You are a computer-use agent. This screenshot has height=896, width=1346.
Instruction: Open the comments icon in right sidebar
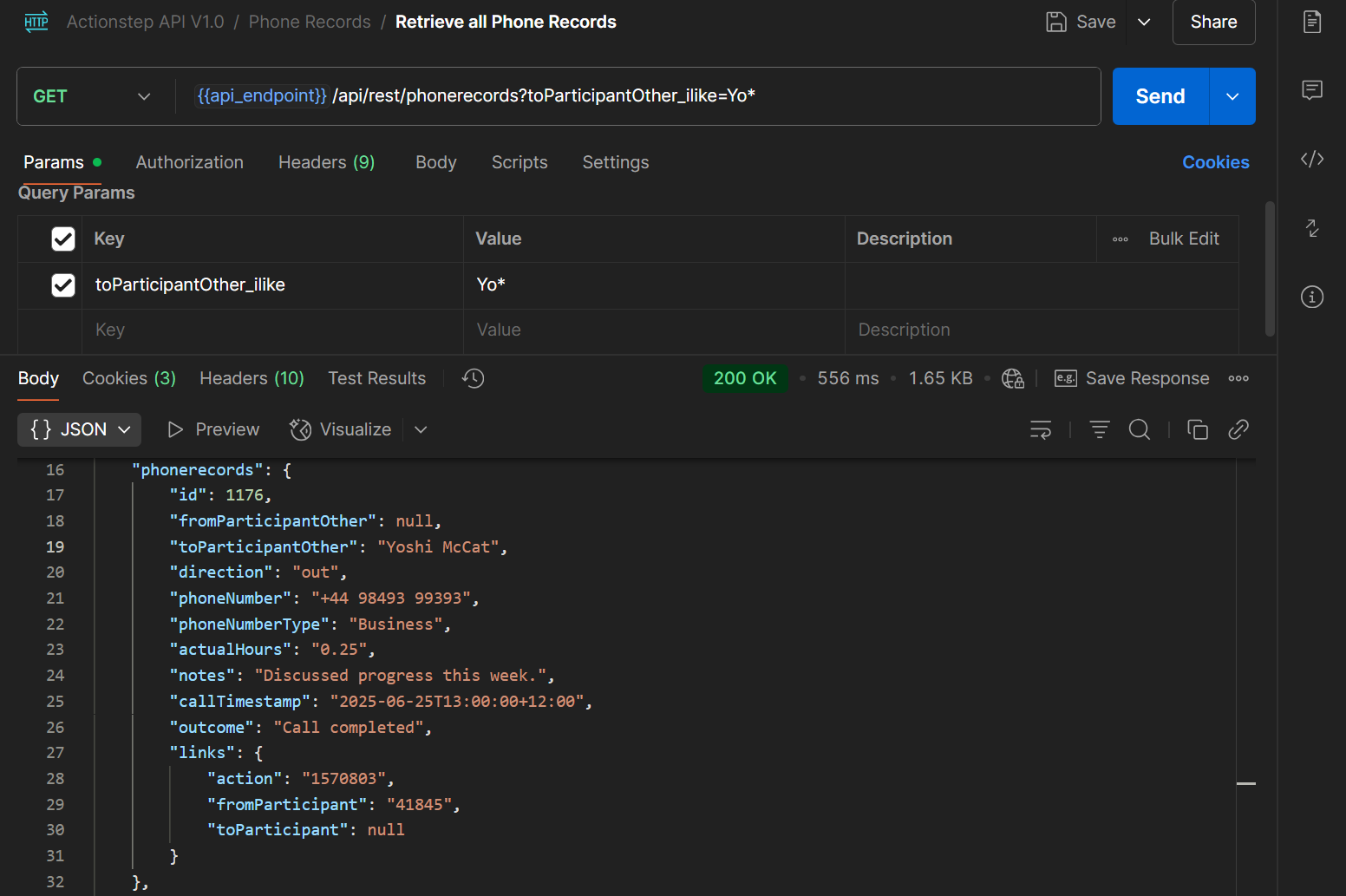click(x=1312, y=90)
